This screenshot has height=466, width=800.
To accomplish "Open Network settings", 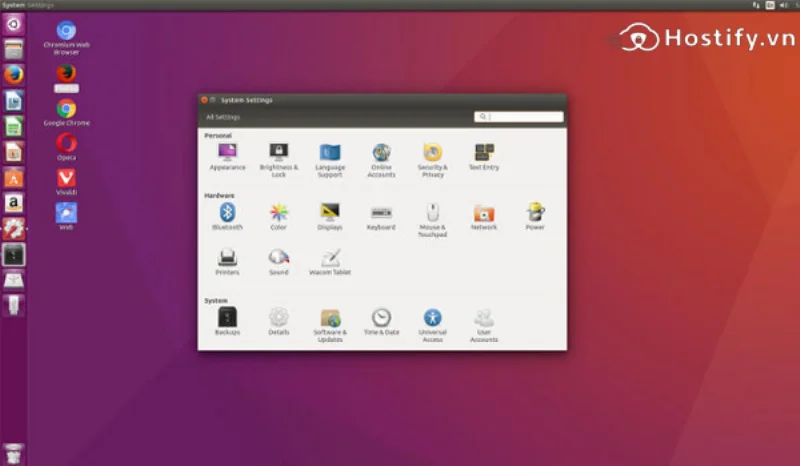I will tap(484, 217).
